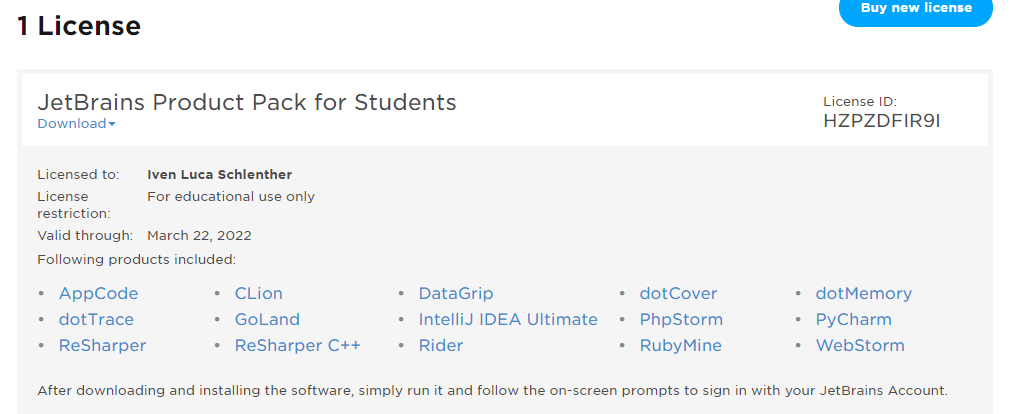
Task: Open the WebStorm product link
Action: tap(860, 346)
